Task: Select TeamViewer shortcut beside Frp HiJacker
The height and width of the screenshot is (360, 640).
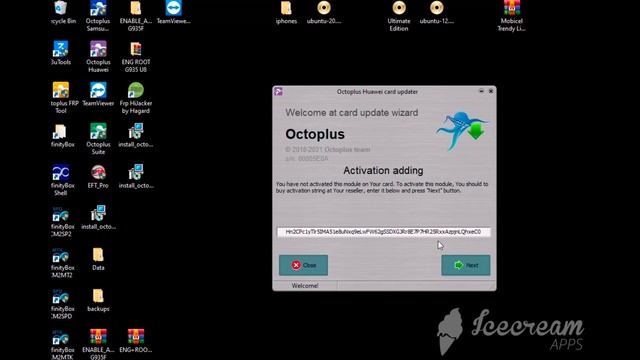Action: [98, 94]
